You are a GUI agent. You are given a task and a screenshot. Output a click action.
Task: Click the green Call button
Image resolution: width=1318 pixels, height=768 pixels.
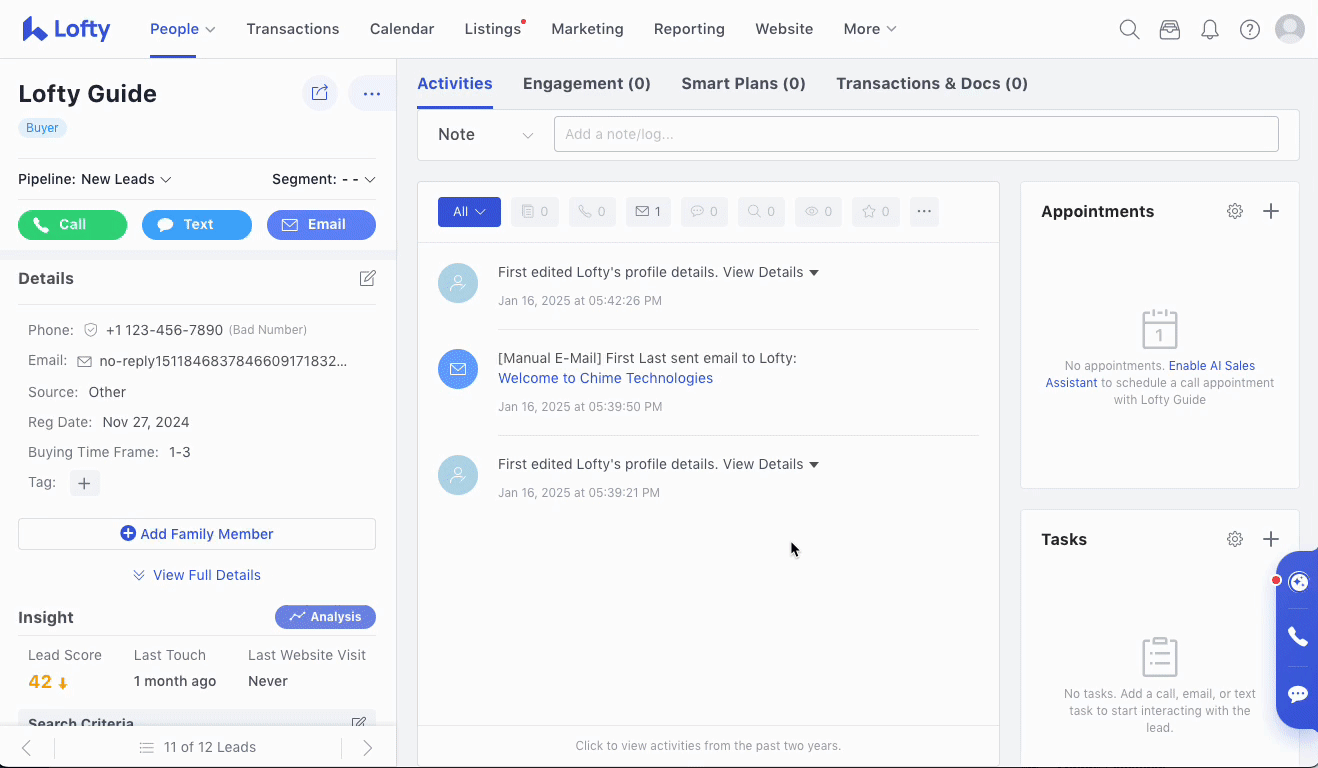point(73,225)
